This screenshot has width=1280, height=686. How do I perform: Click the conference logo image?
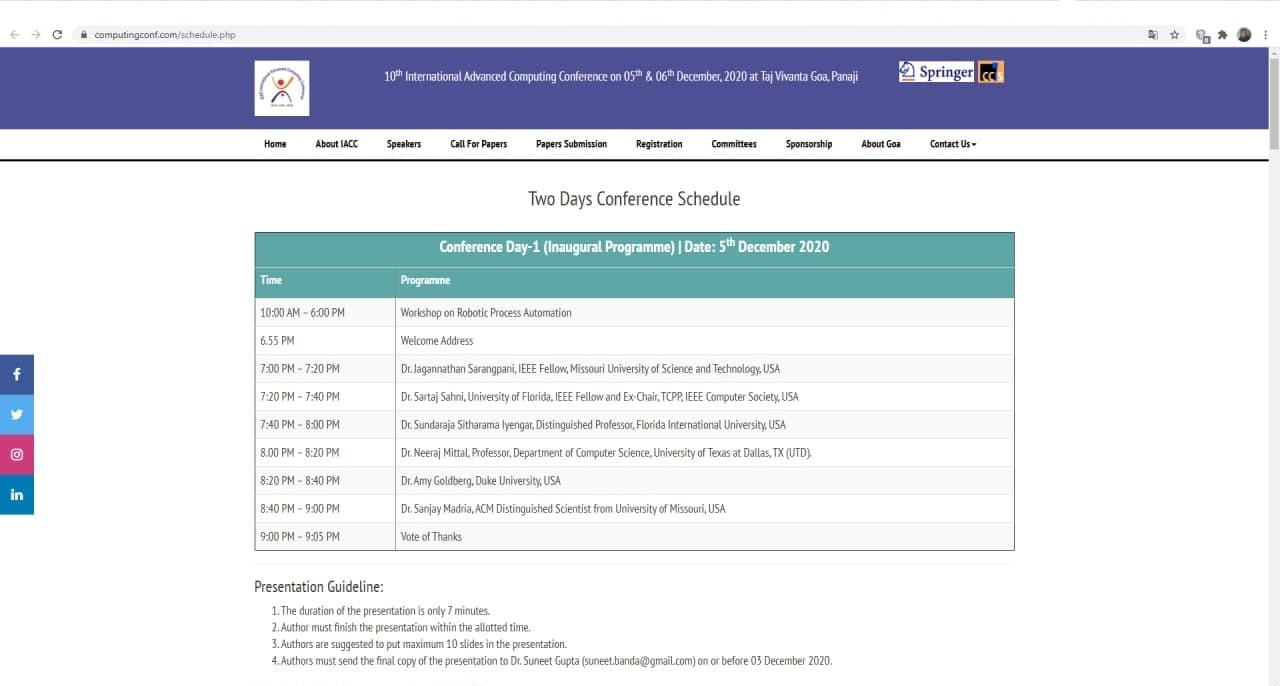(x=282, y=88)
